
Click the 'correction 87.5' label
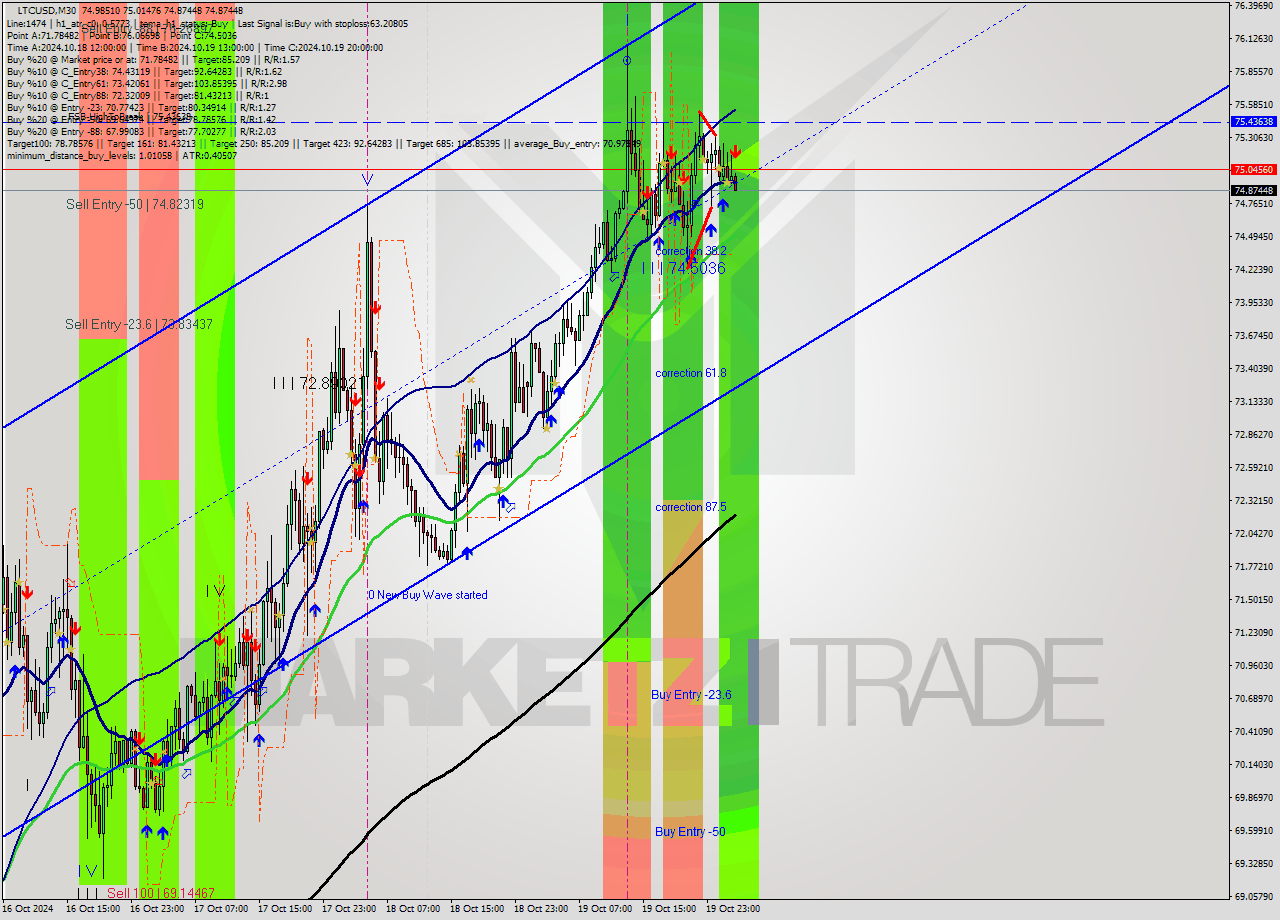pyautogui.click(x=690, y=507)
